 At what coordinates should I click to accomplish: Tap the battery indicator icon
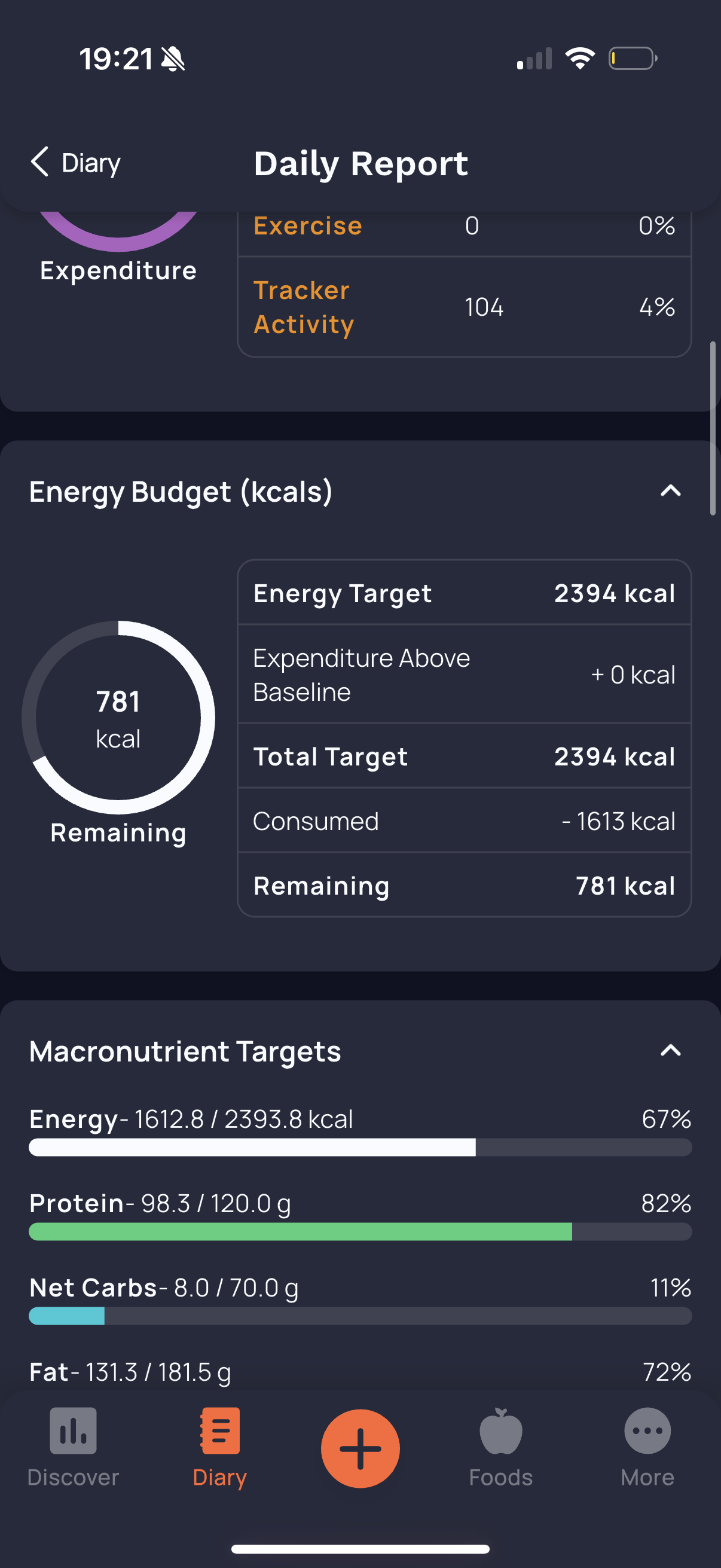point(633,59)
